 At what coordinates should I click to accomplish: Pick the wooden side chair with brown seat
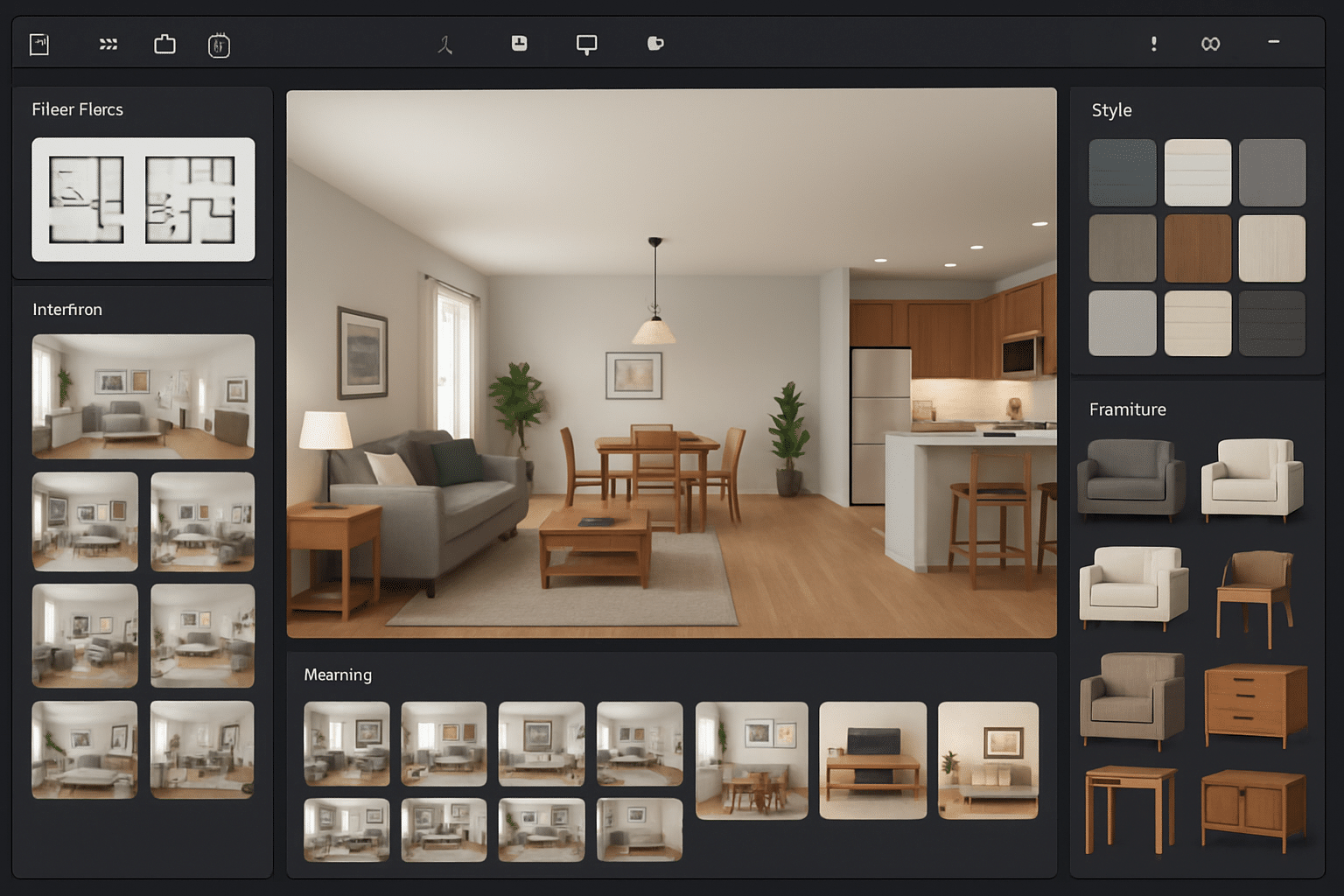click(1255, 598)
